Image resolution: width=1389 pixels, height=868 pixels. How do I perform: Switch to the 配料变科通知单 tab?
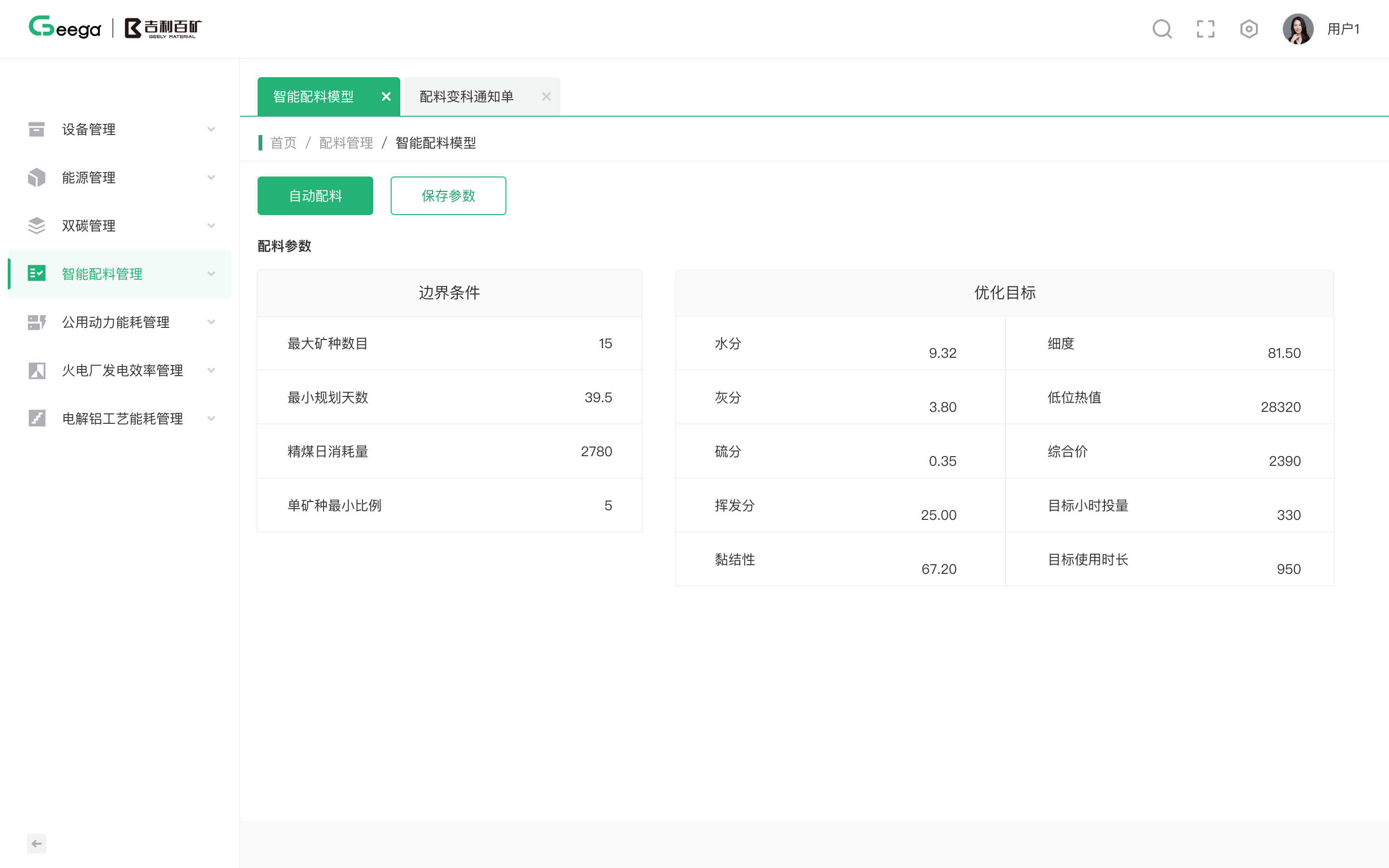(x=466, y=96)
